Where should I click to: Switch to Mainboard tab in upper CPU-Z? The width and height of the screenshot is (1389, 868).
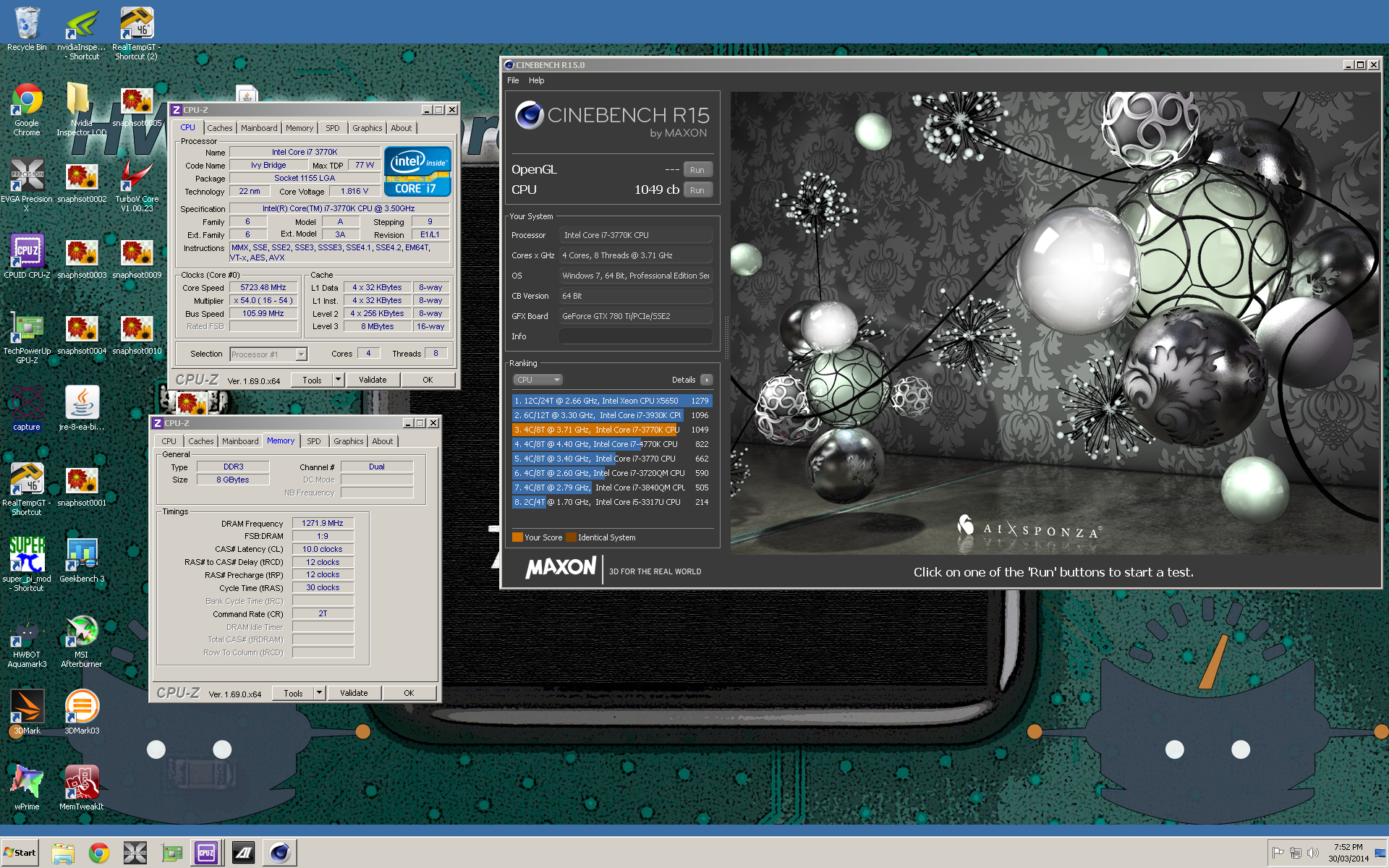259,128
